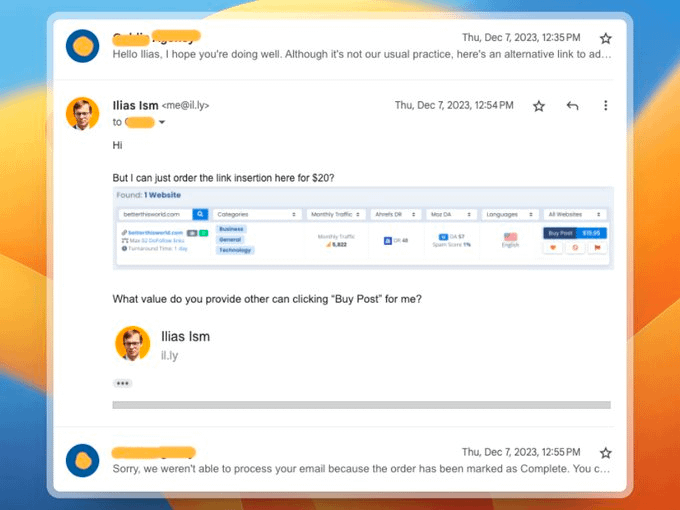Click the sender avatar of the last email

(x=82, y=460)
